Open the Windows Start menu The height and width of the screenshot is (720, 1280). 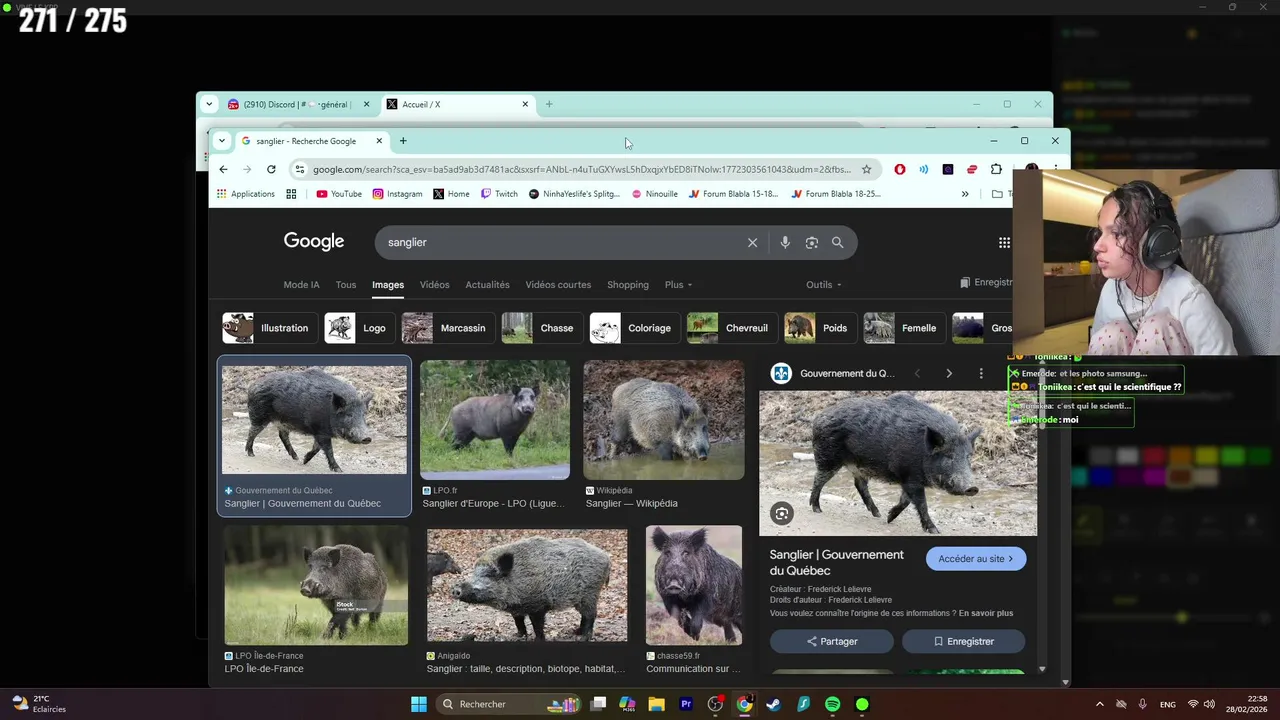pos(419,704)
